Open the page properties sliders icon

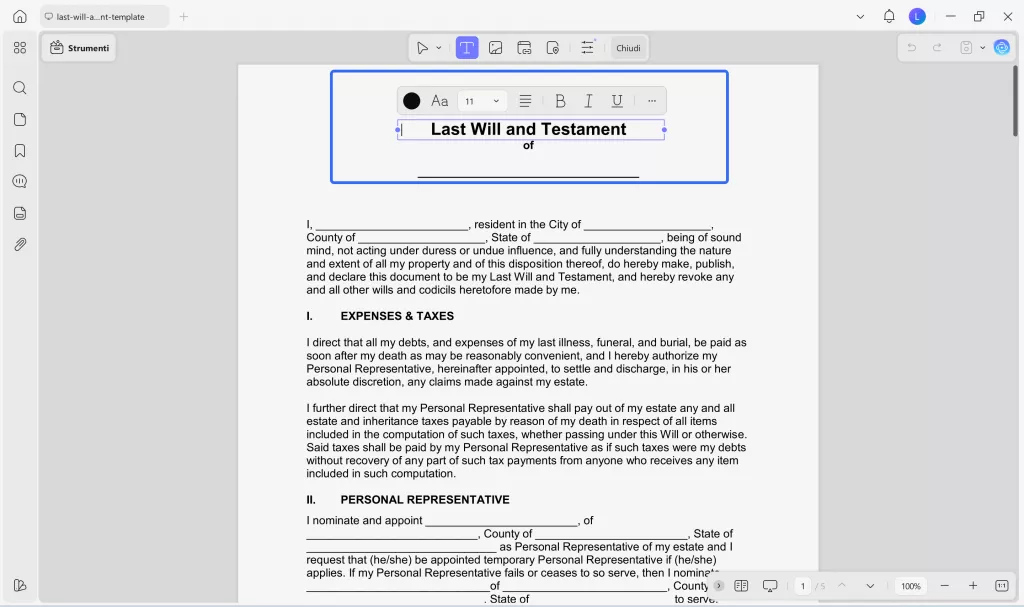click(586, 47)
